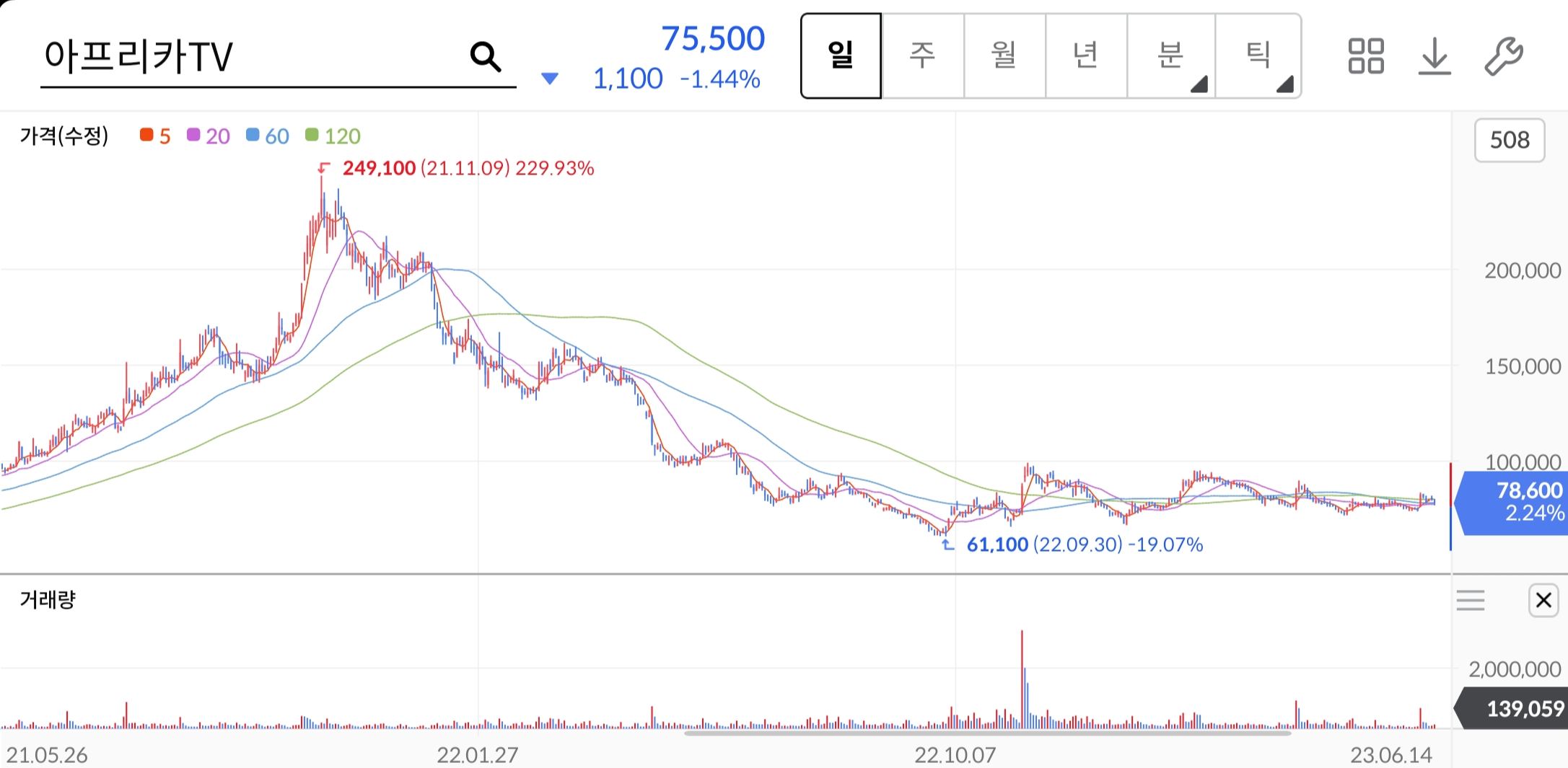Click the 2,000,000 volume axis label

click(x=1515, y=669)
